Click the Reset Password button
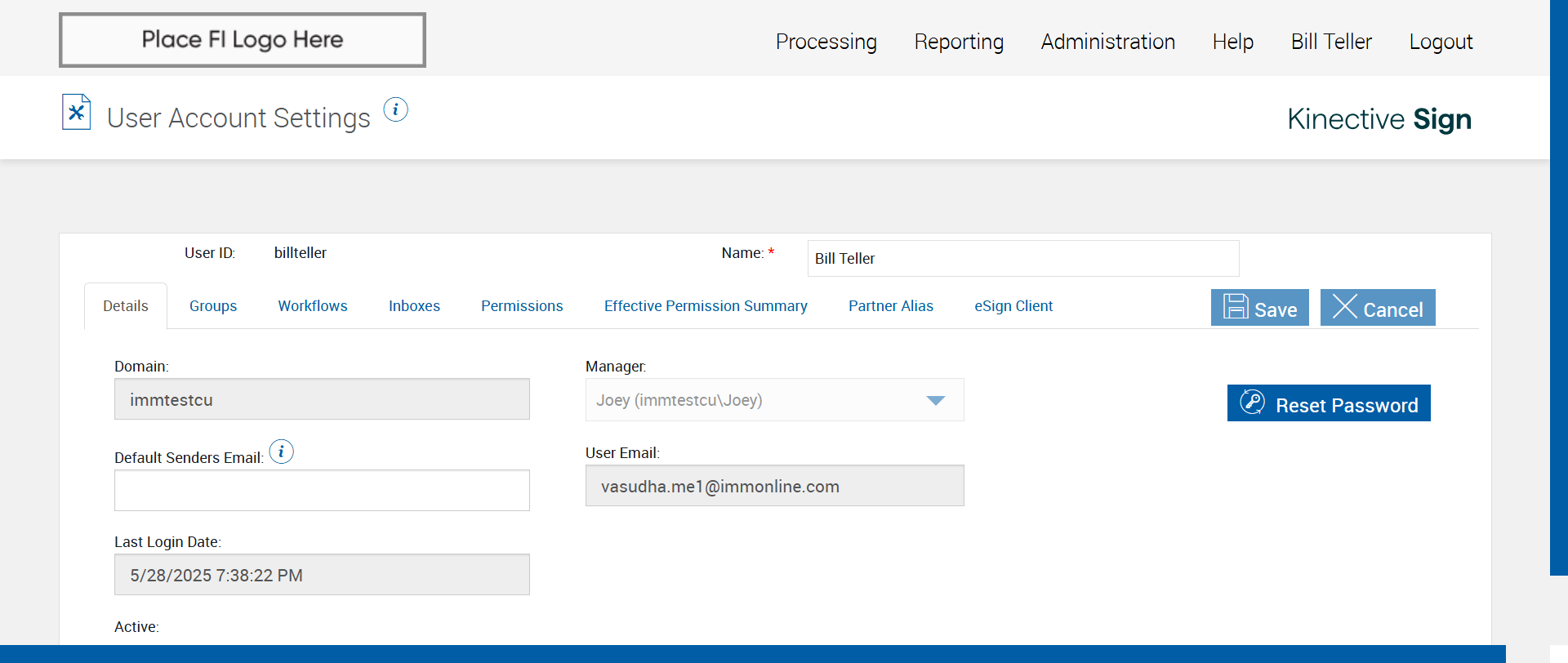The image size is (1568, 663). pos(1329,403)
